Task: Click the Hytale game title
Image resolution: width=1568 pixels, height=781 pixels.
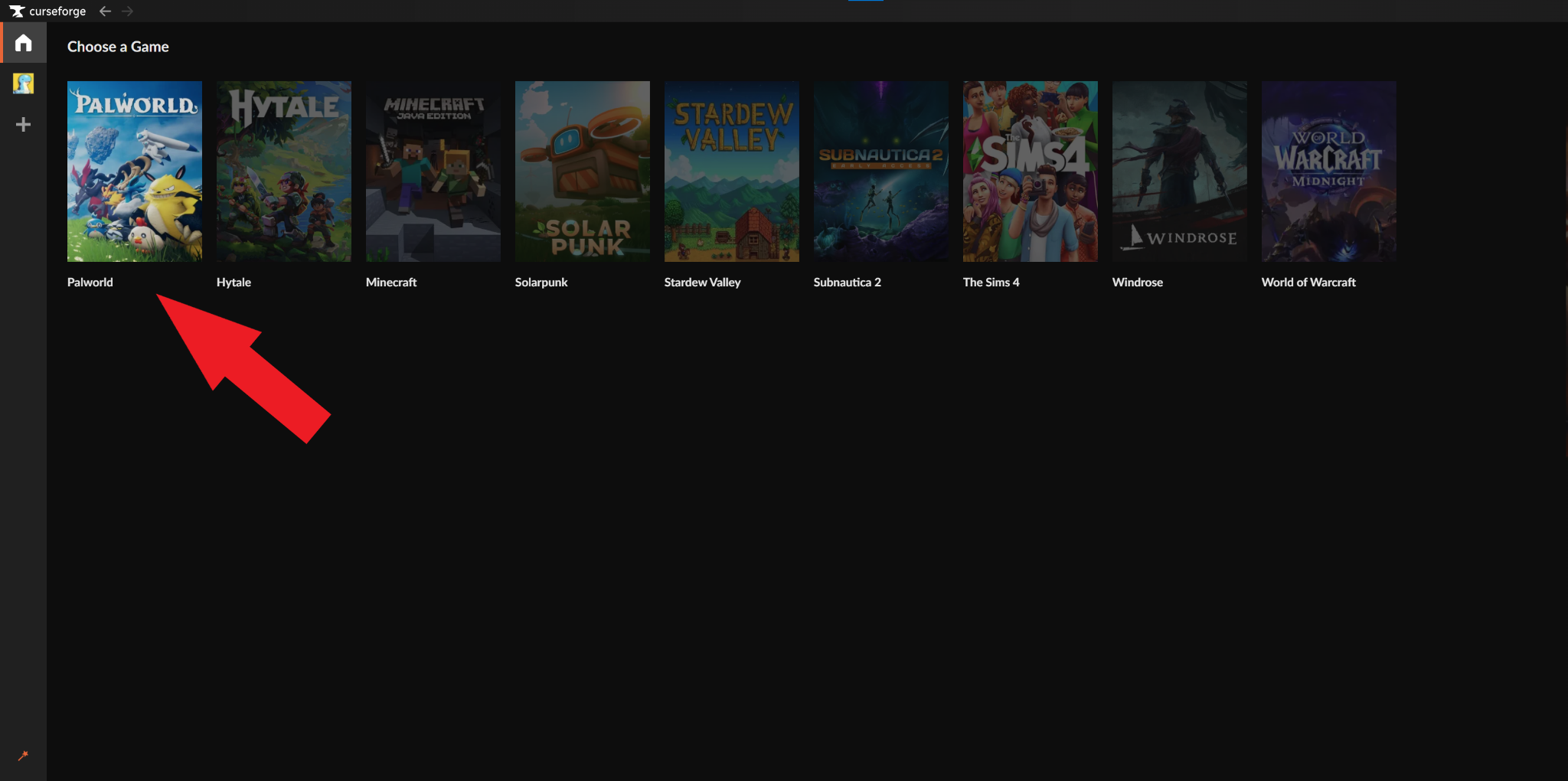Action: click(234, 283)
